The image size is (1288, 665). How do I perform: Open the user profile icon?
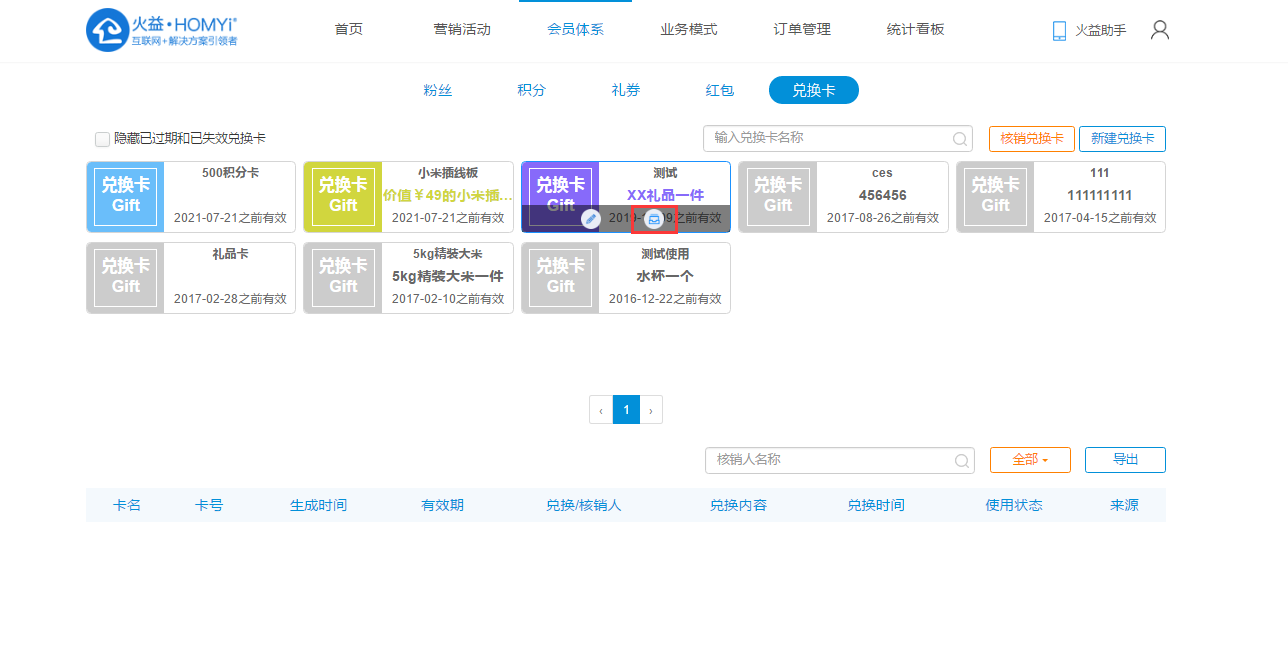[x=1159, y=30]
